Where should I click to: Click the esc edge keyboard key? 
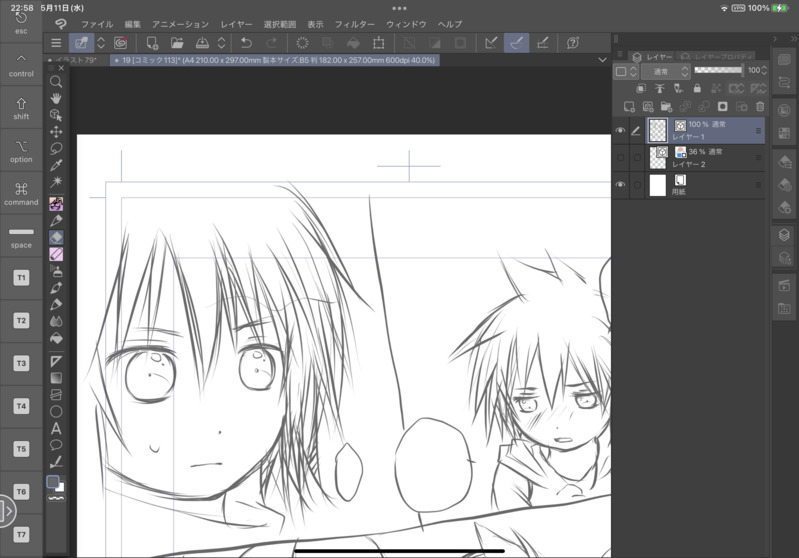[x=21, y=23]
